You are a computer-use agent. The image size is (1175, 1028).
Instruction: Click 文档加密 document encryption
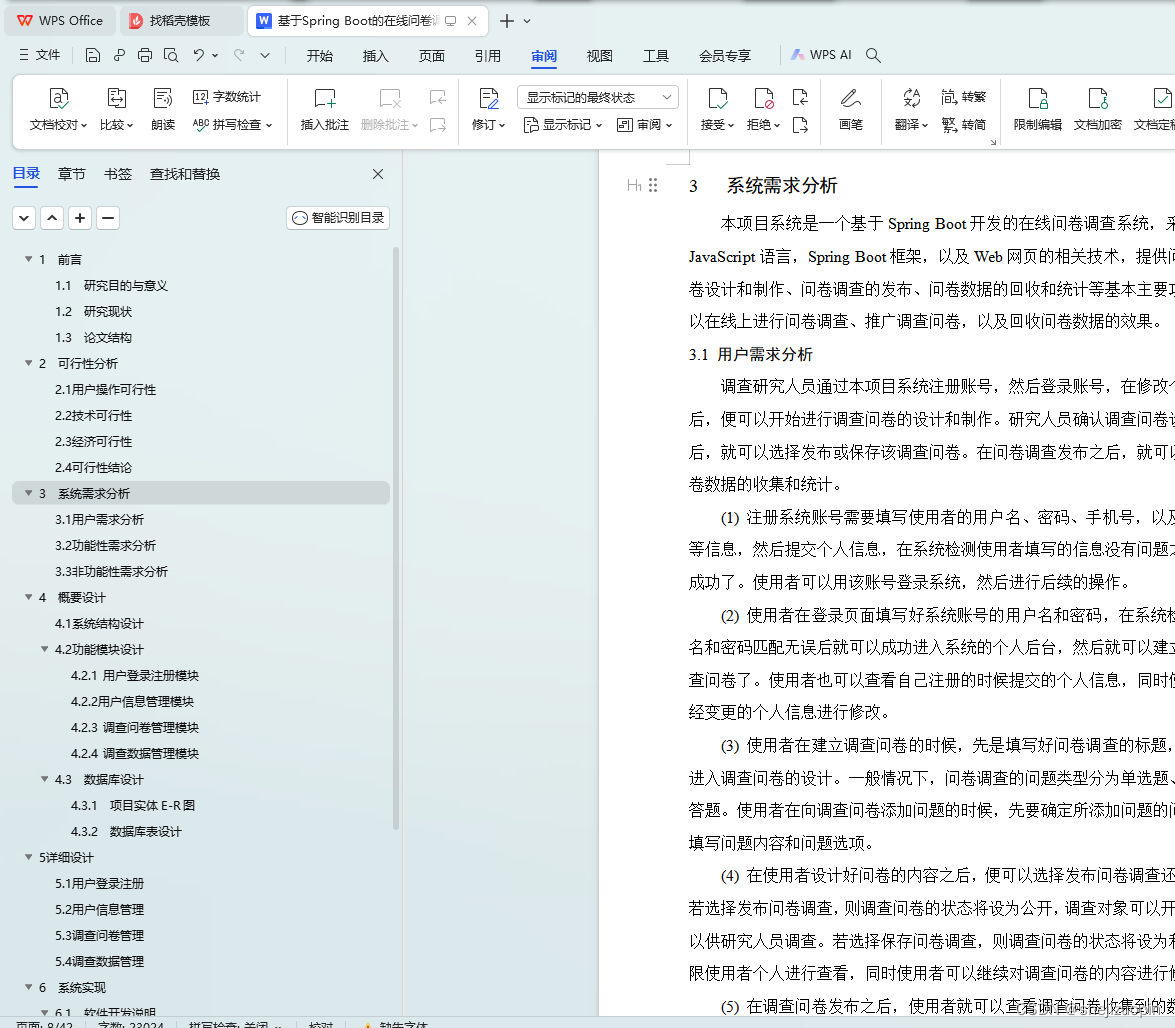tap(1097, 109)
